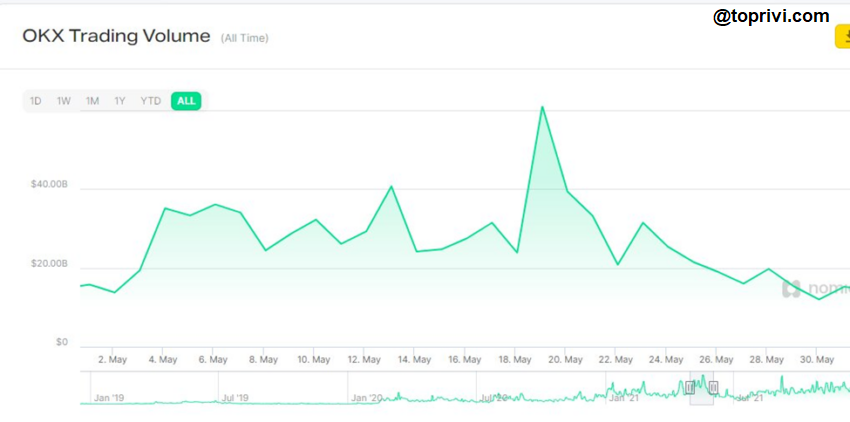The height and width of the screenshot is (422, 850).
Task: Grab the left range navigator handle
Action: pos(690,387)
